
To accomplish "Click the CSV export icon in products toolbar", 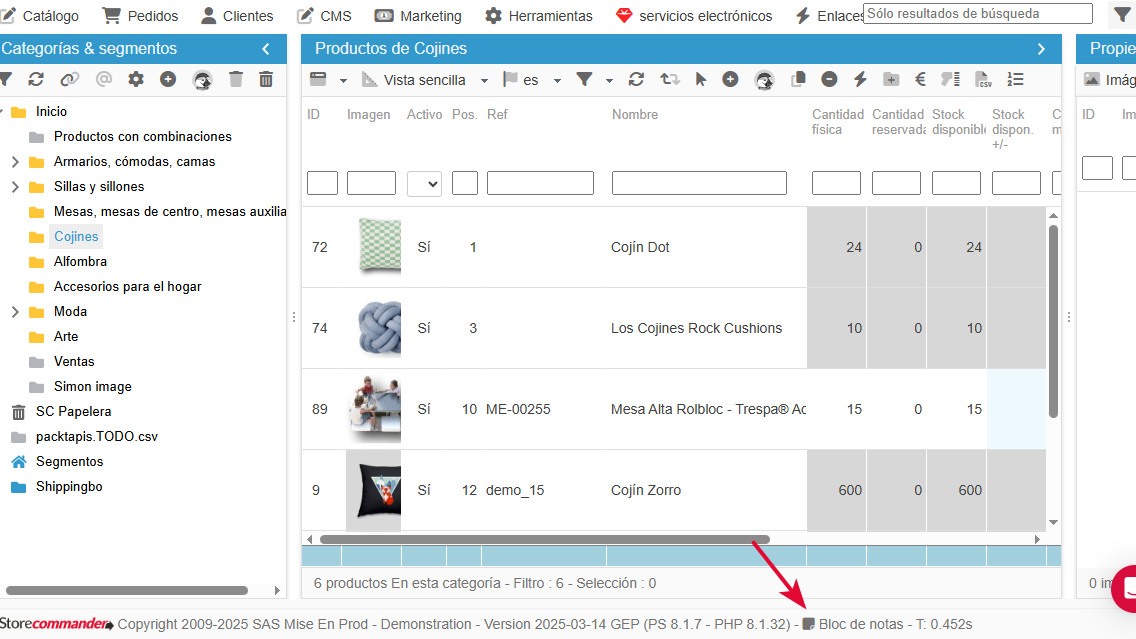I will click(x=983, y=80).
